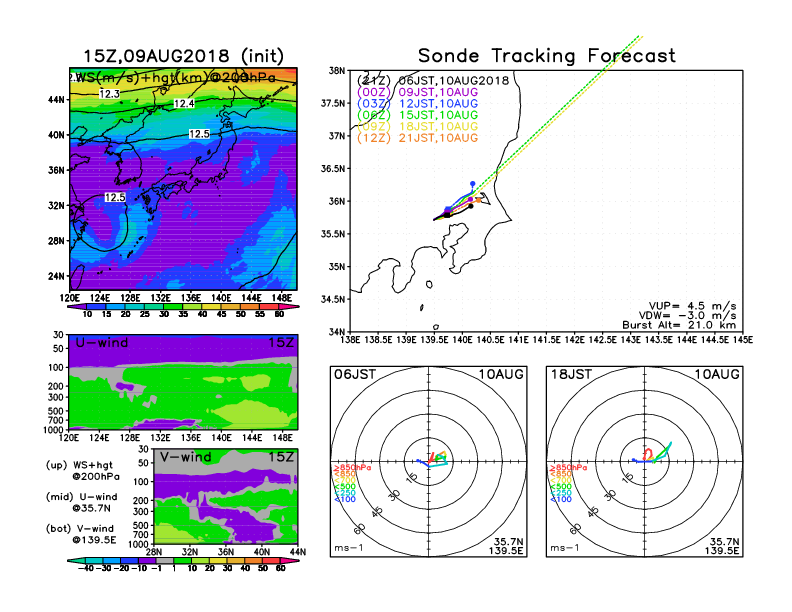This screenshot has height=612, width=792.
Task: Click the "12.5" contour label near 40N
Action: (x=200, y=134)
